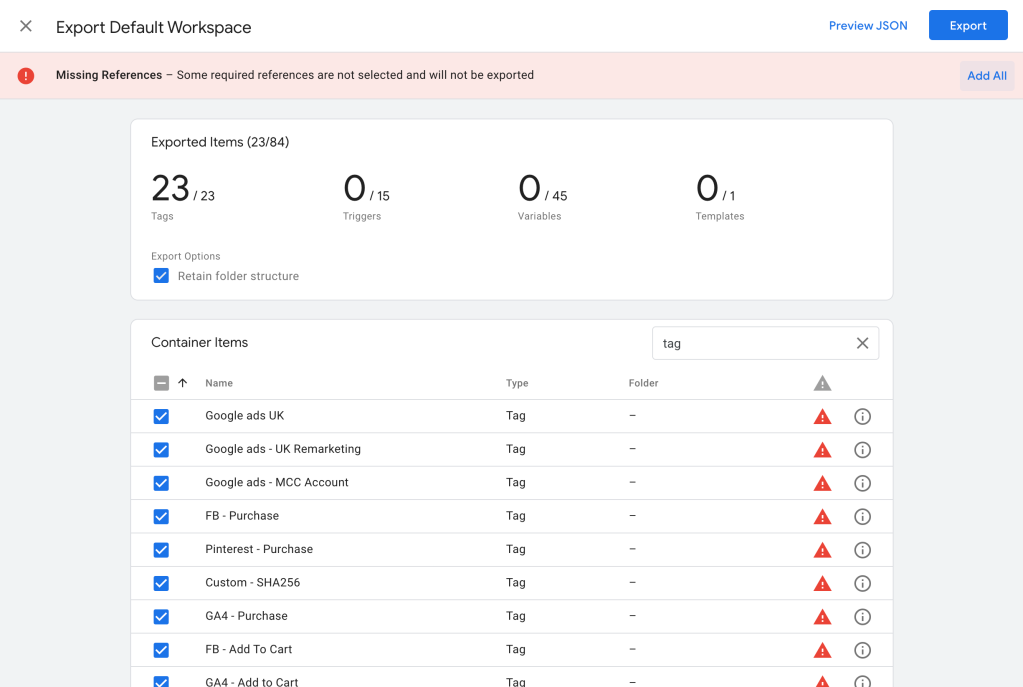Toggle the select-all header checkbox
The image size is (1023, 687).
(161, 383)
